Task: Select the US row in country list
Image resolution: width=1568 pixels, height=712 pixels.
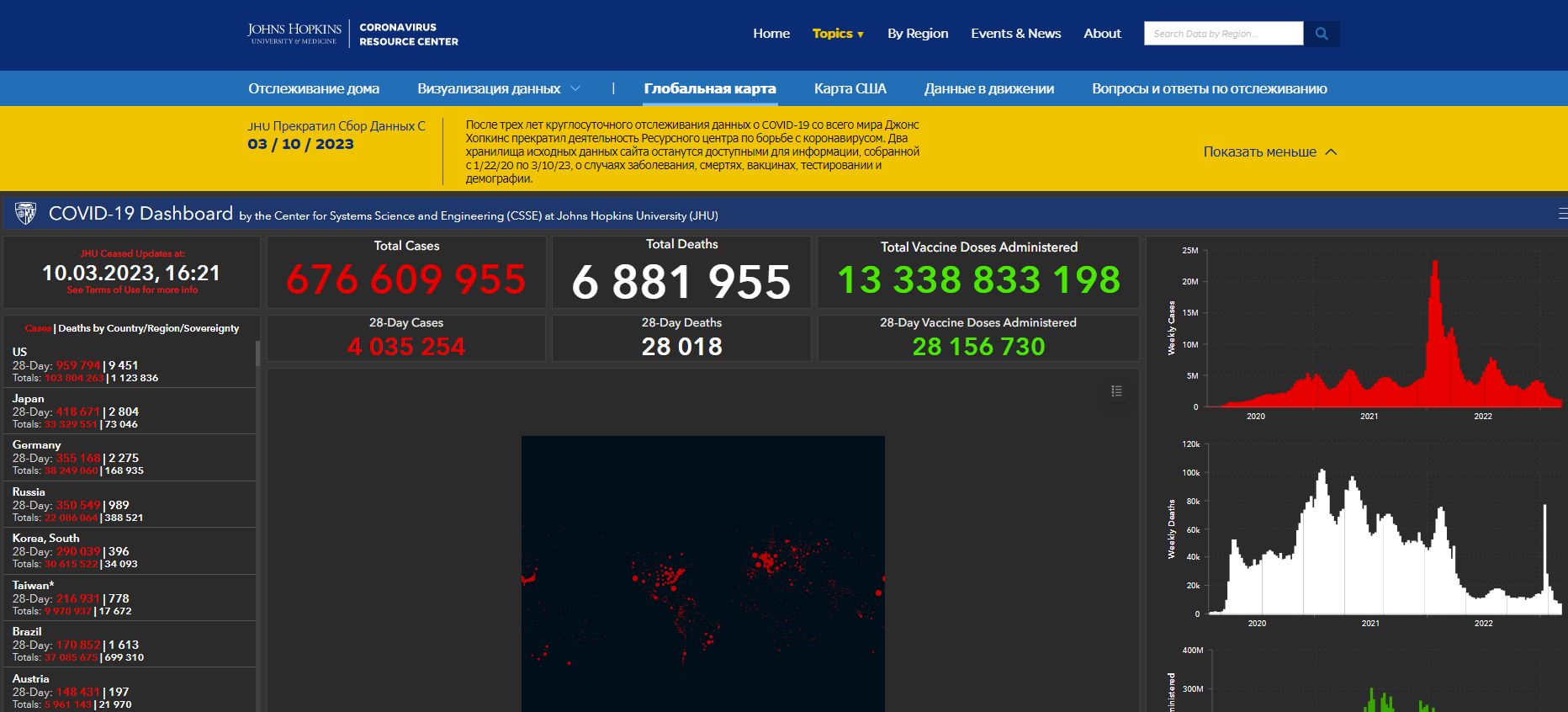Action: (129, 364)
